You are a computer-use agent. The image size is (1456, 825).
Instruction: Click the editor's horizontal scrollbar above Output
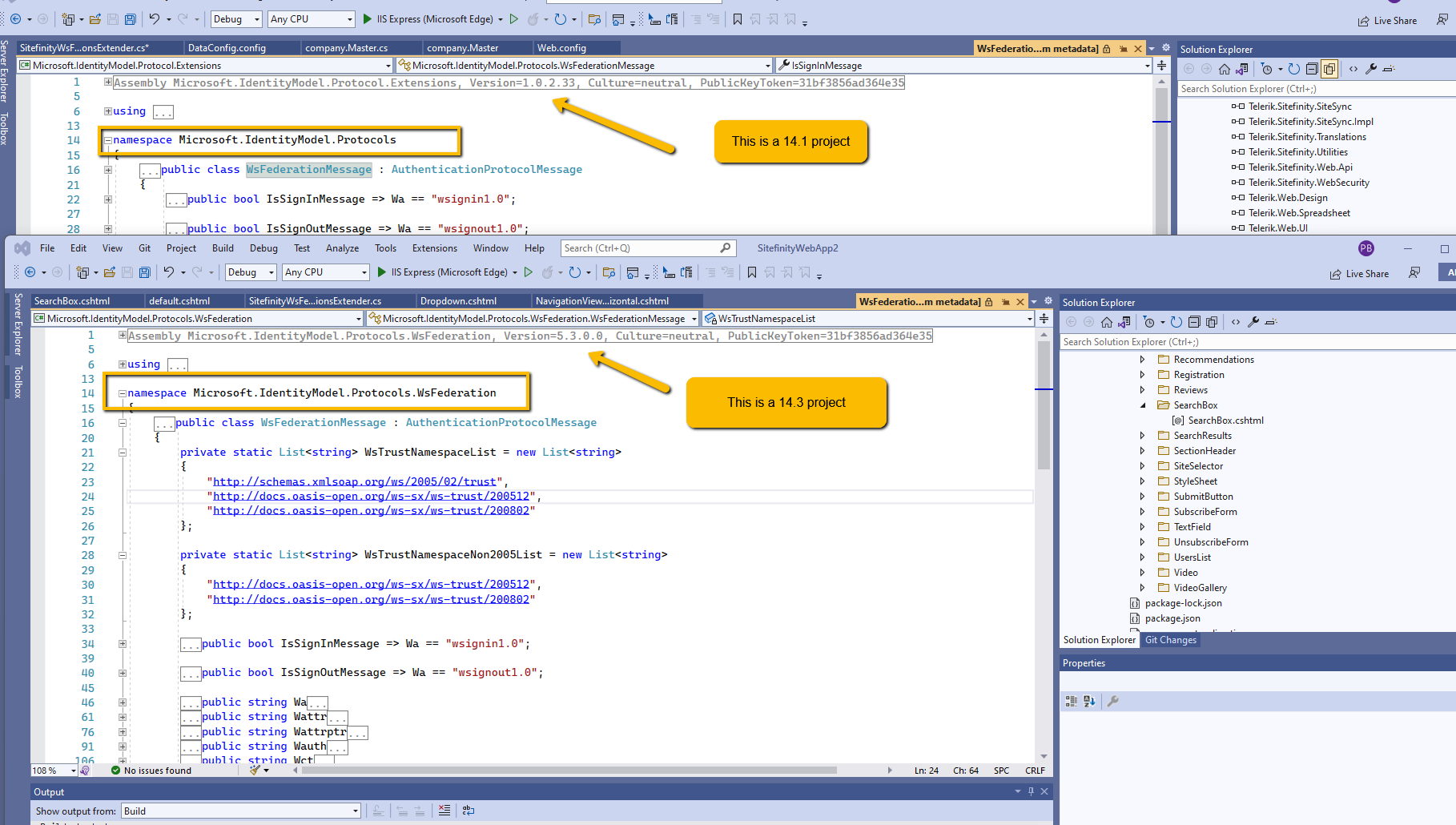point(569,771)
